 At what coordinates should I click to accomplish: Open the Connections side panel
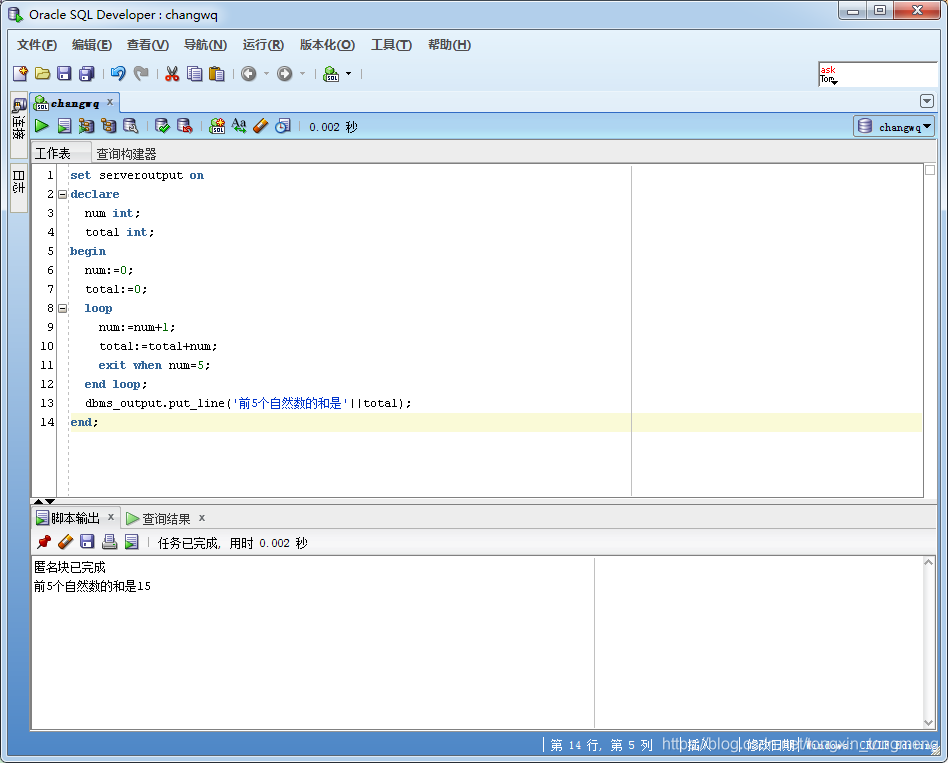click(19, 125)
